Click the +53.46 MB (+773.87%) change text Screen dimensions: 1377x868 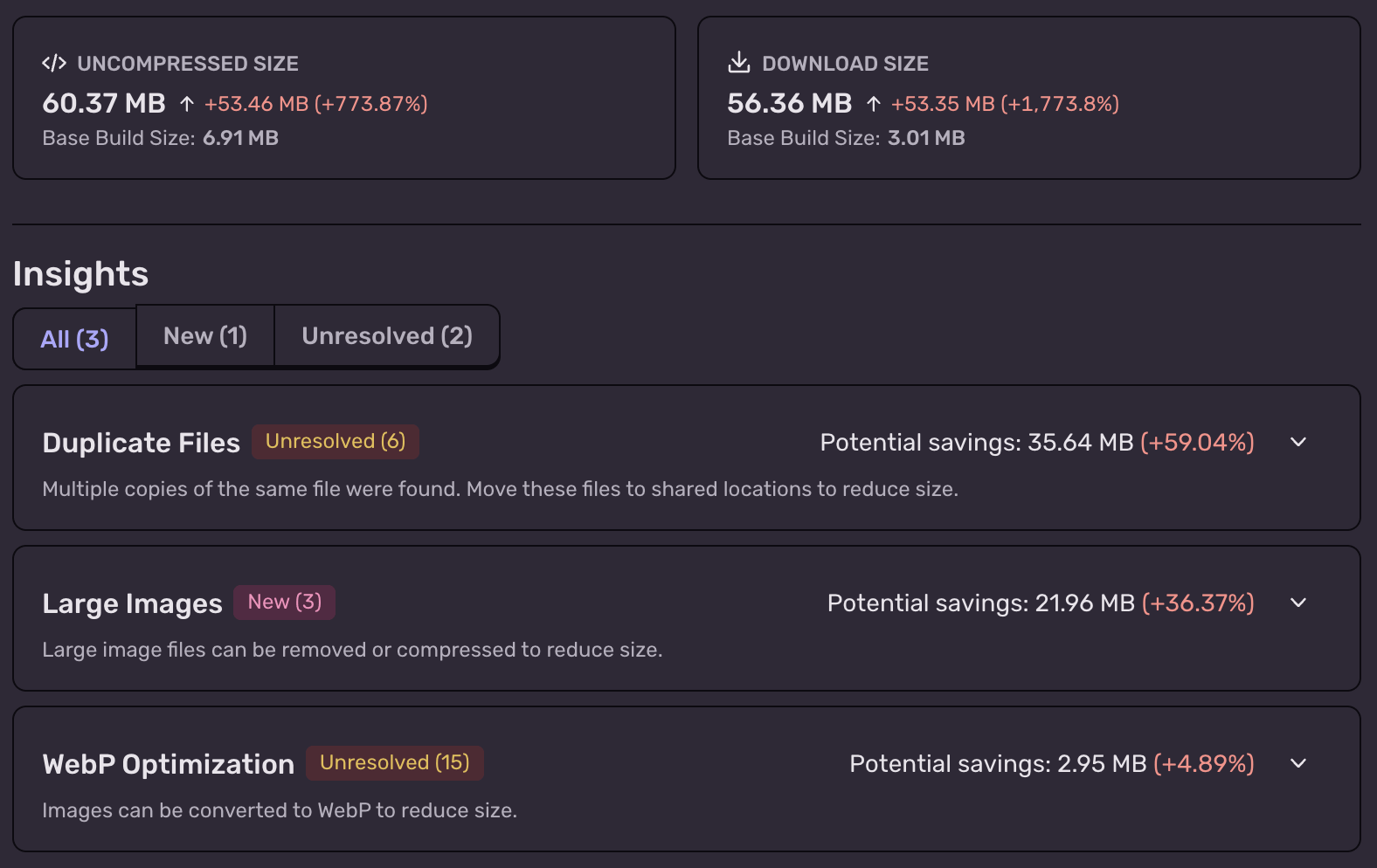tap(315, 104)
